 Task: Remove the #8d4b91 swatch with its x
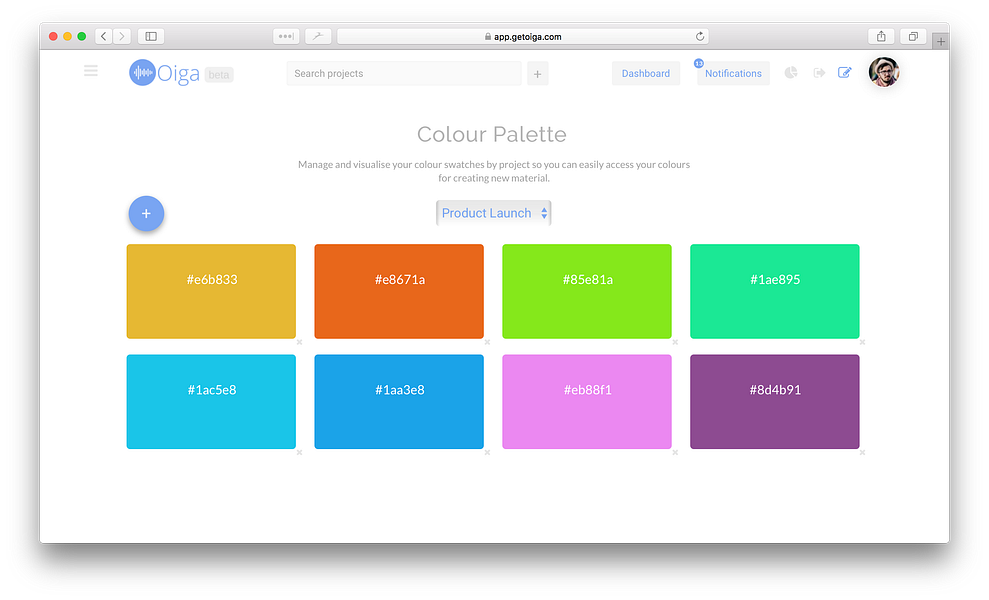point(862,452)
